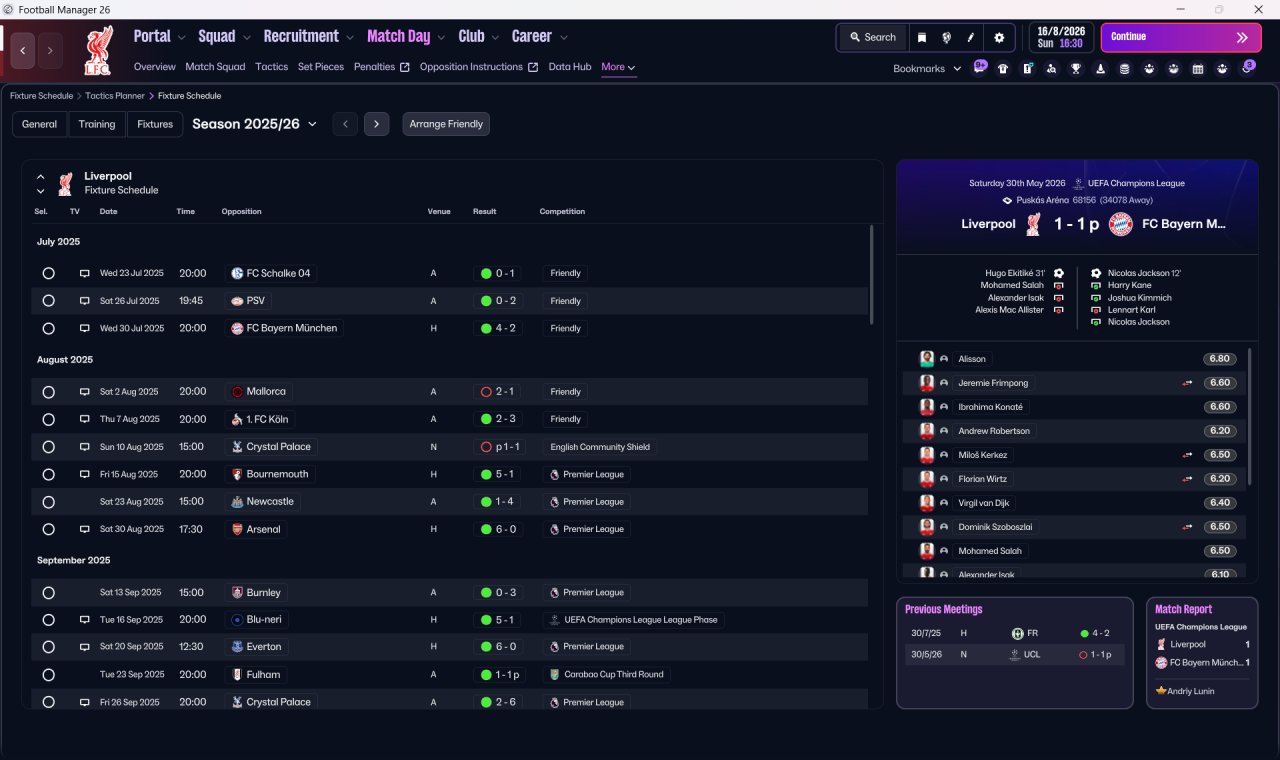Click TV icon on Arsenal row
Image resolution: width=1280 pixels, height=760 pixels.
85,529
